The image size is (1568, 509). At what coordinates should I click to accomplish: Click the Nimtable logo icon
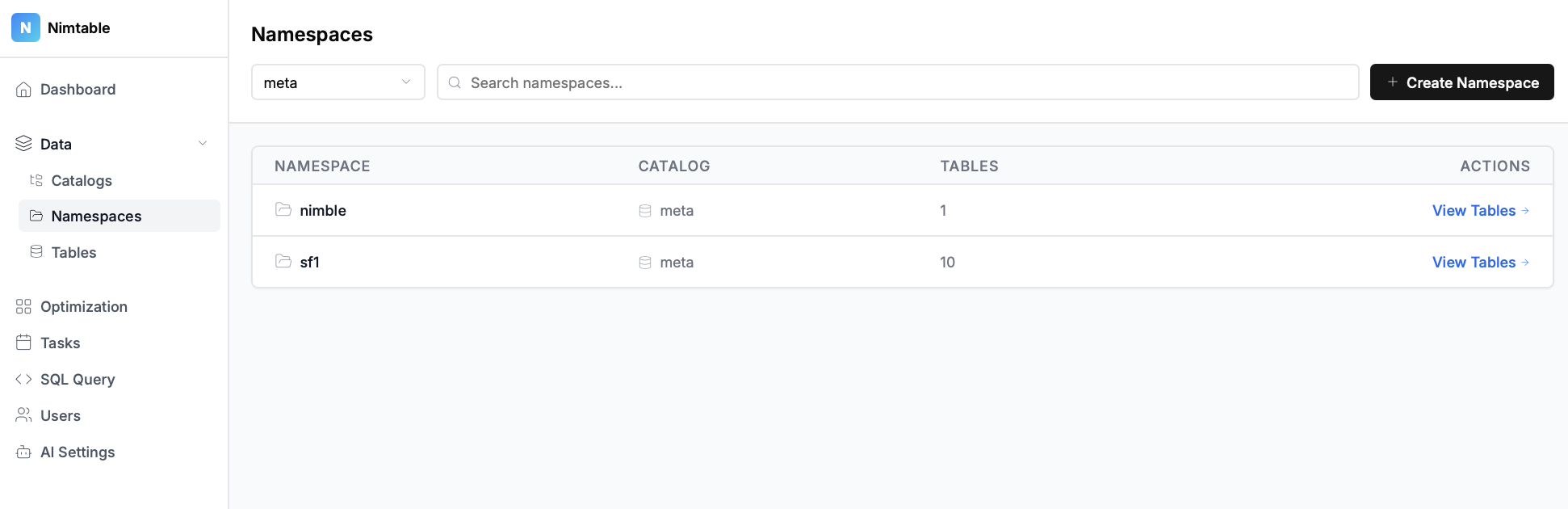point(26,27)
